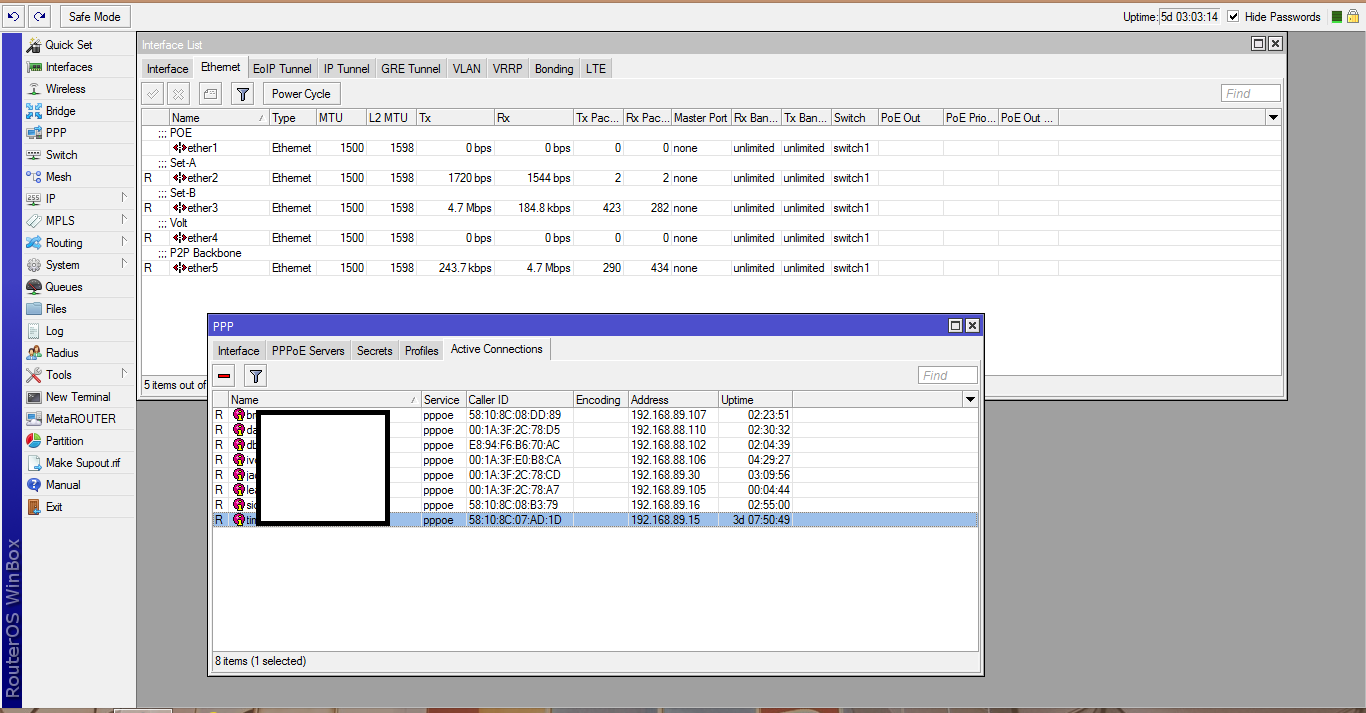Screen dimensions: 1366x713
Task: Select connection with uptime 00:04:44
Action: [x=595, y=490]
